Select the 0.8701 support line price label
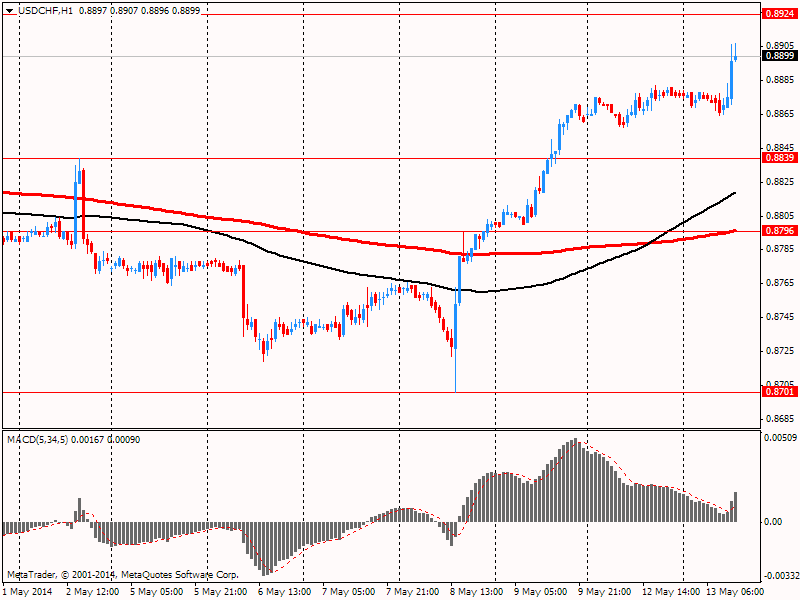The height and width of the screenshot is (600, 800). pyautogui.click(x=780, y=391)
